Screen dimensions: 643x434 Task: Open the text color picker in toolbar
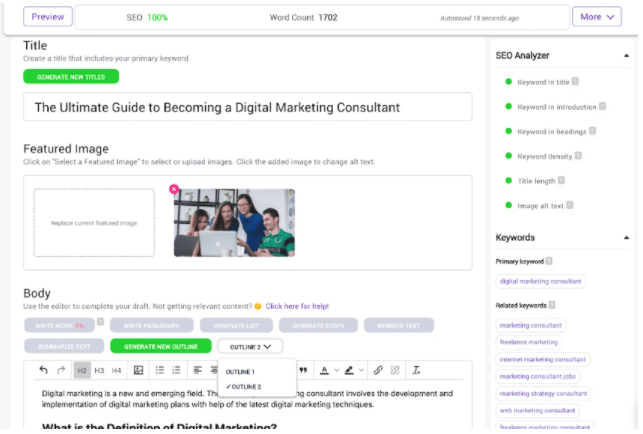(326, 370)
